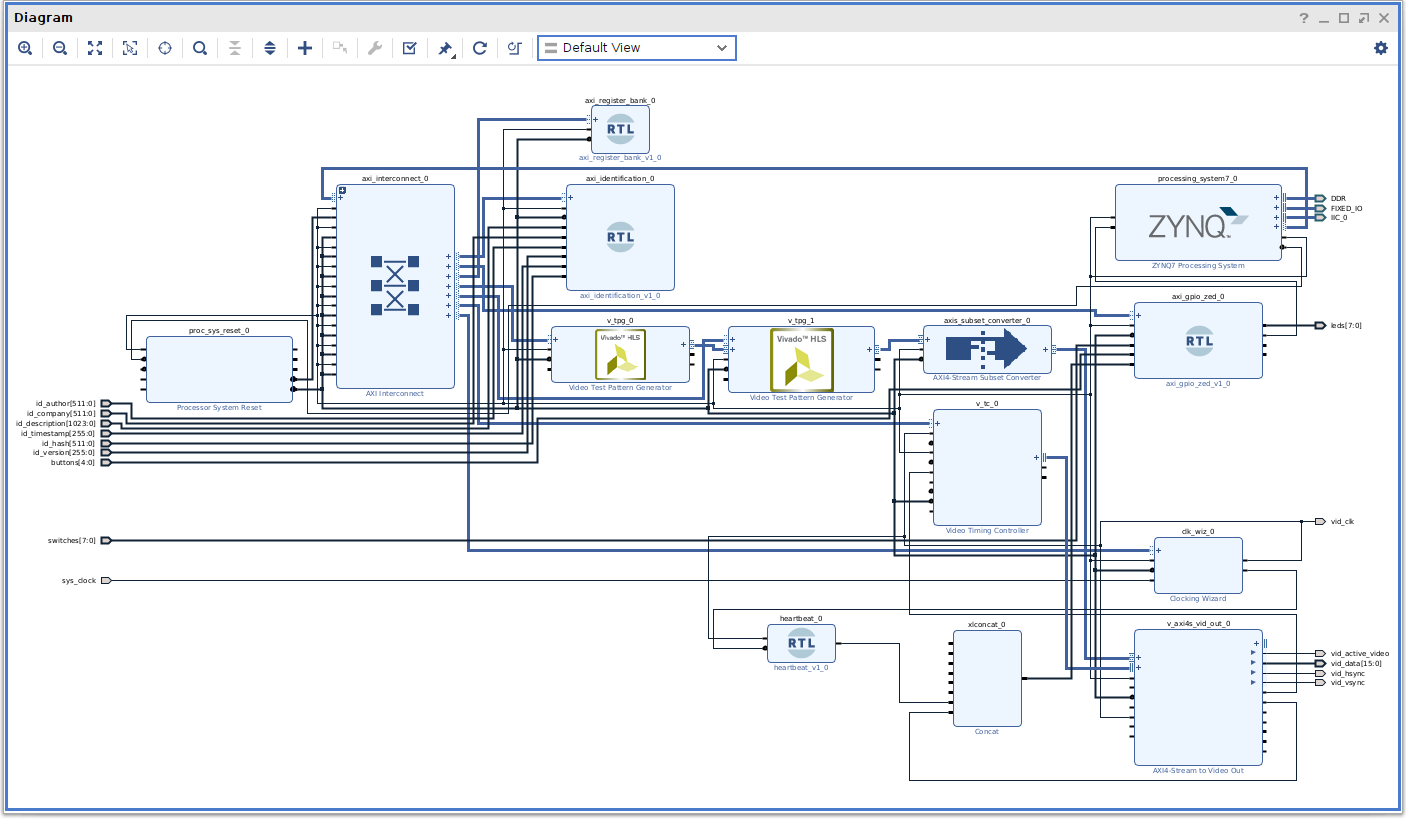Click the Regenerate Layout refresh icon
Image resolution: width=1406 pixels, height=819 pixels.
coord(480,48)
